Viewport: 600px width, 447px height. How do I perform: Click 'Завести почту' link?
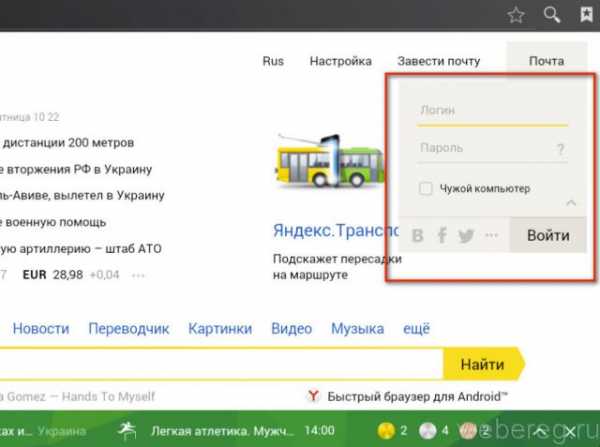coord(439,61)
